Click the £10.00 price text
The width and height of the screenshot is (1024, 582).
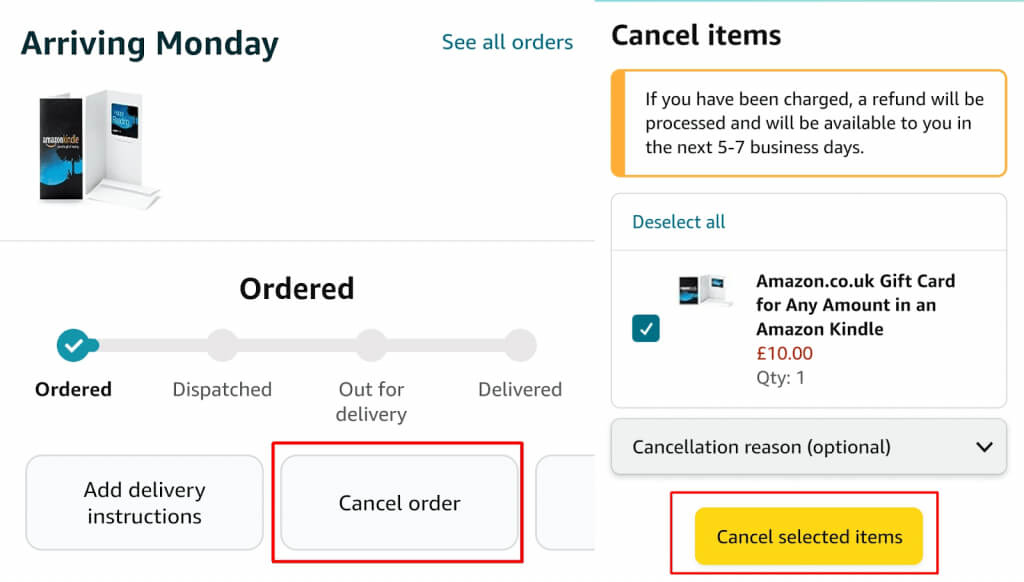point(784,353)
